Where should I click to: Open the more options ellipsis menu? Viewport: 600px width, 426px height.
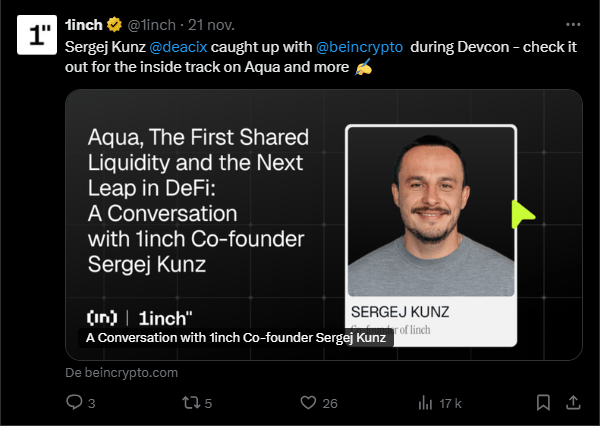click(572, 24)
